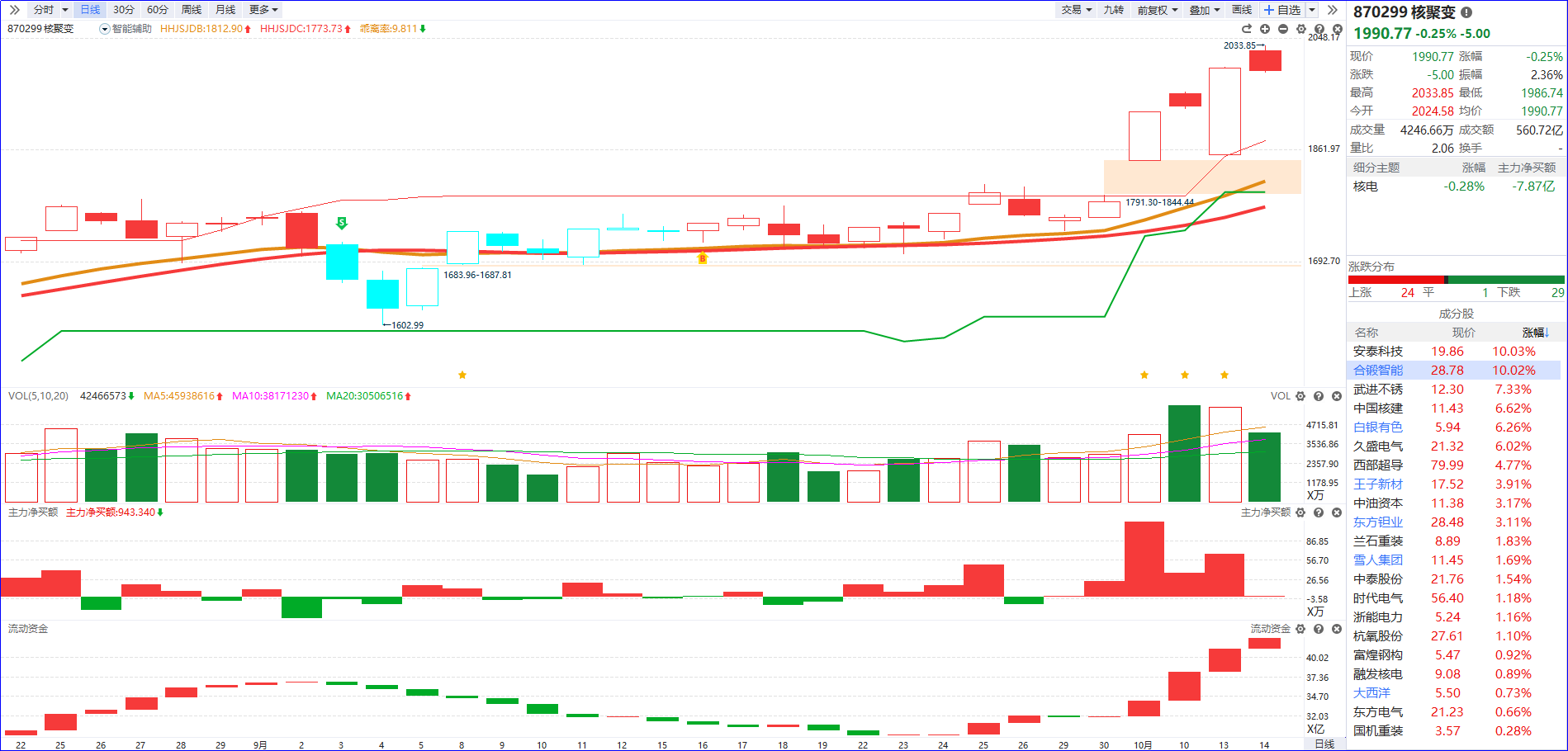Select the 核电 theme row

(x=1456, y=187)
